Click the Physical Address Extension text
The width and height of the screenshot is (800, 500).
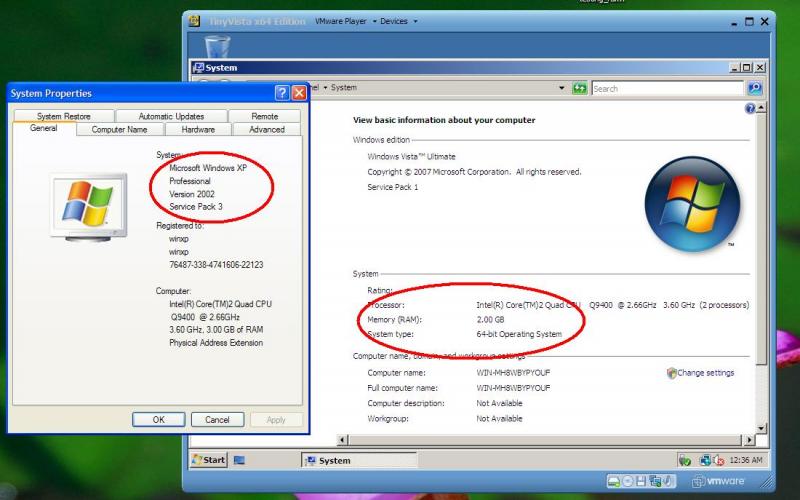[216, 343]
